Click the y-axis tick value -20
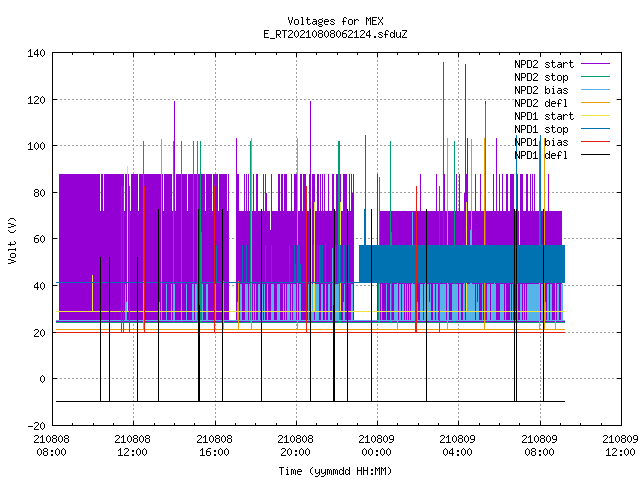This screenshot has width=640, height=480. click(x=36, y=426)
